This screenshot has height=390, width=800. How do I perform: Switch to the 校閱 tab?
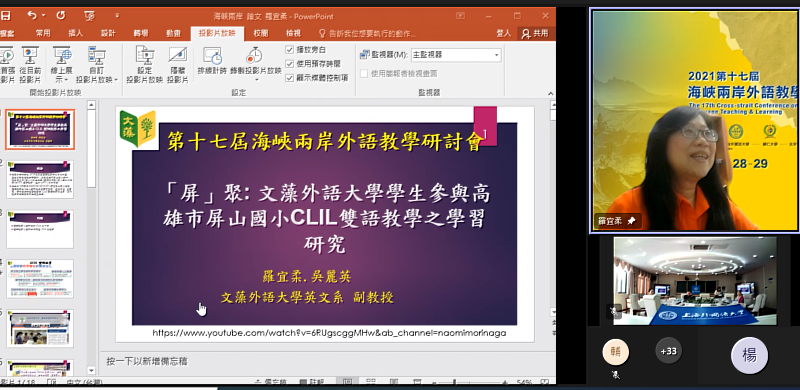pos(260,33)
